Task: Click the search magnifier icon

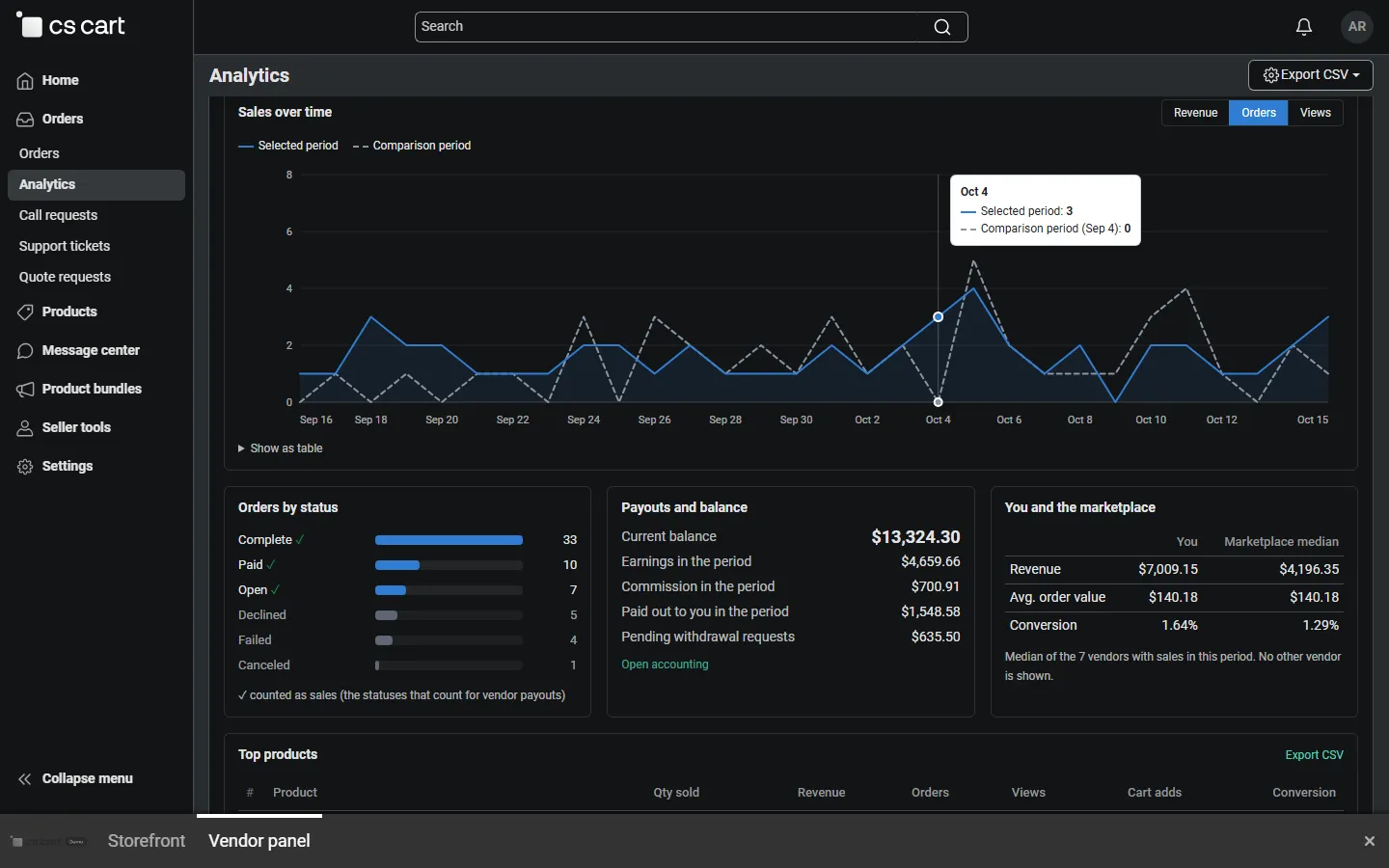Action: click(x=942, y=27)
